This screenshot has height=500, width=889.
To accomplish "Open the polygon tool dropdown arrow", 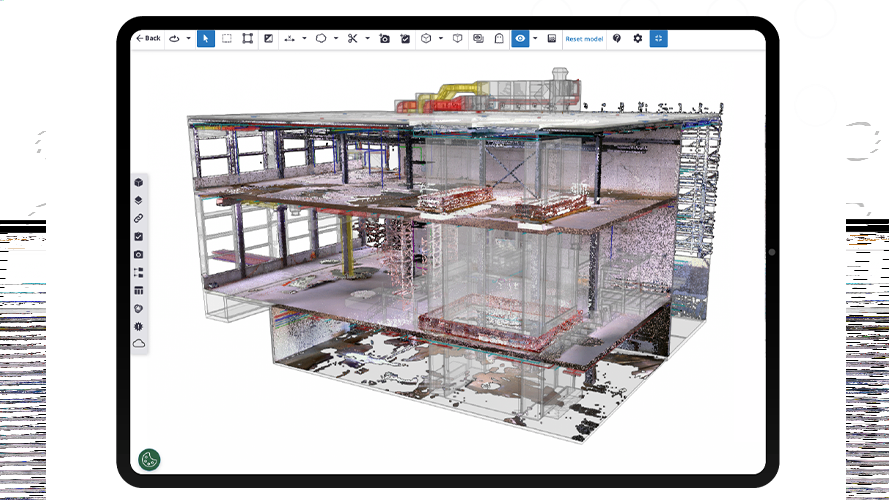I will [336, 39].
